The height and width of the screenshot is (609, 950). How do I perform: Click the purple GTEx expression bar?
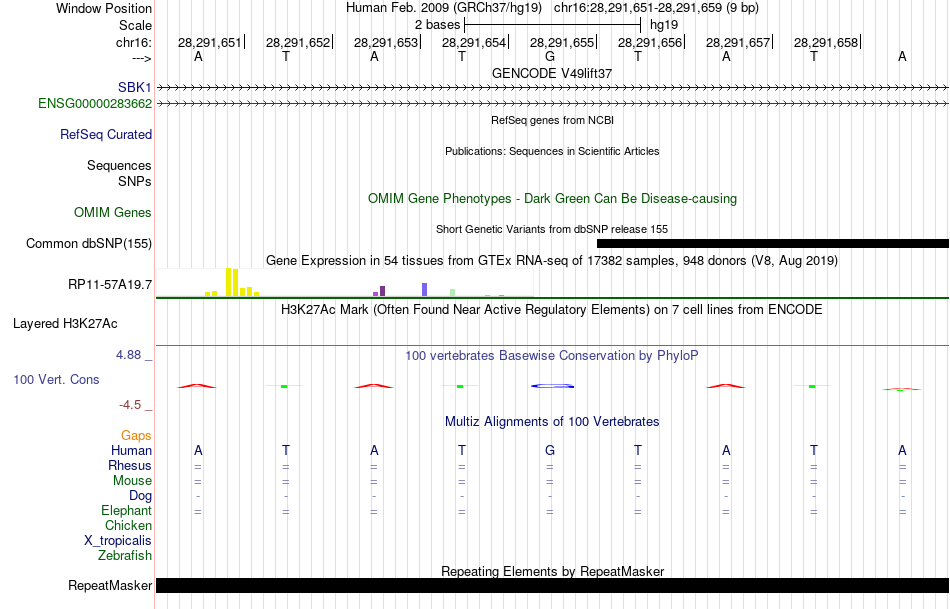[382, 291]
